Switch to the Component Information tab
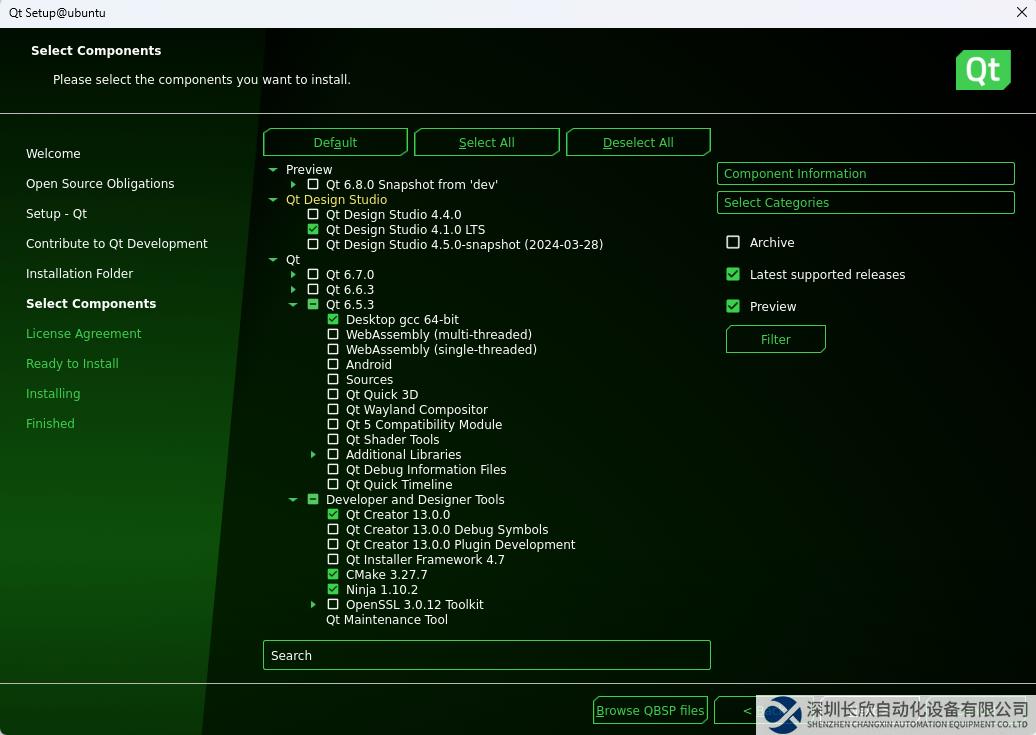Image resolution: width=1036 pixels, height=735 pixels. [866, 173]
